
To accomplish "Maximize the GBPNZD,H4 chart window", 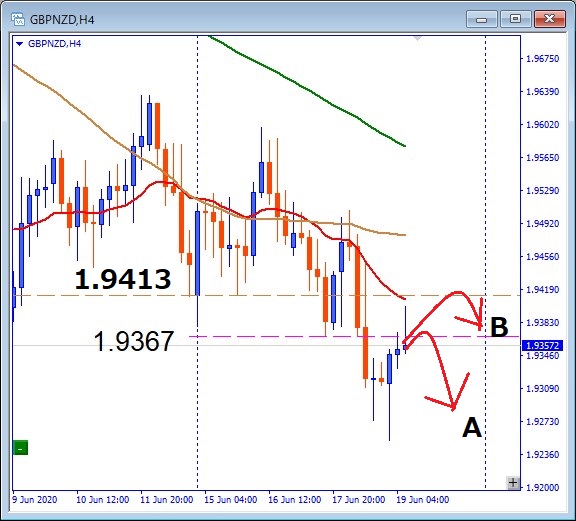I will click(x=515, y=19).
